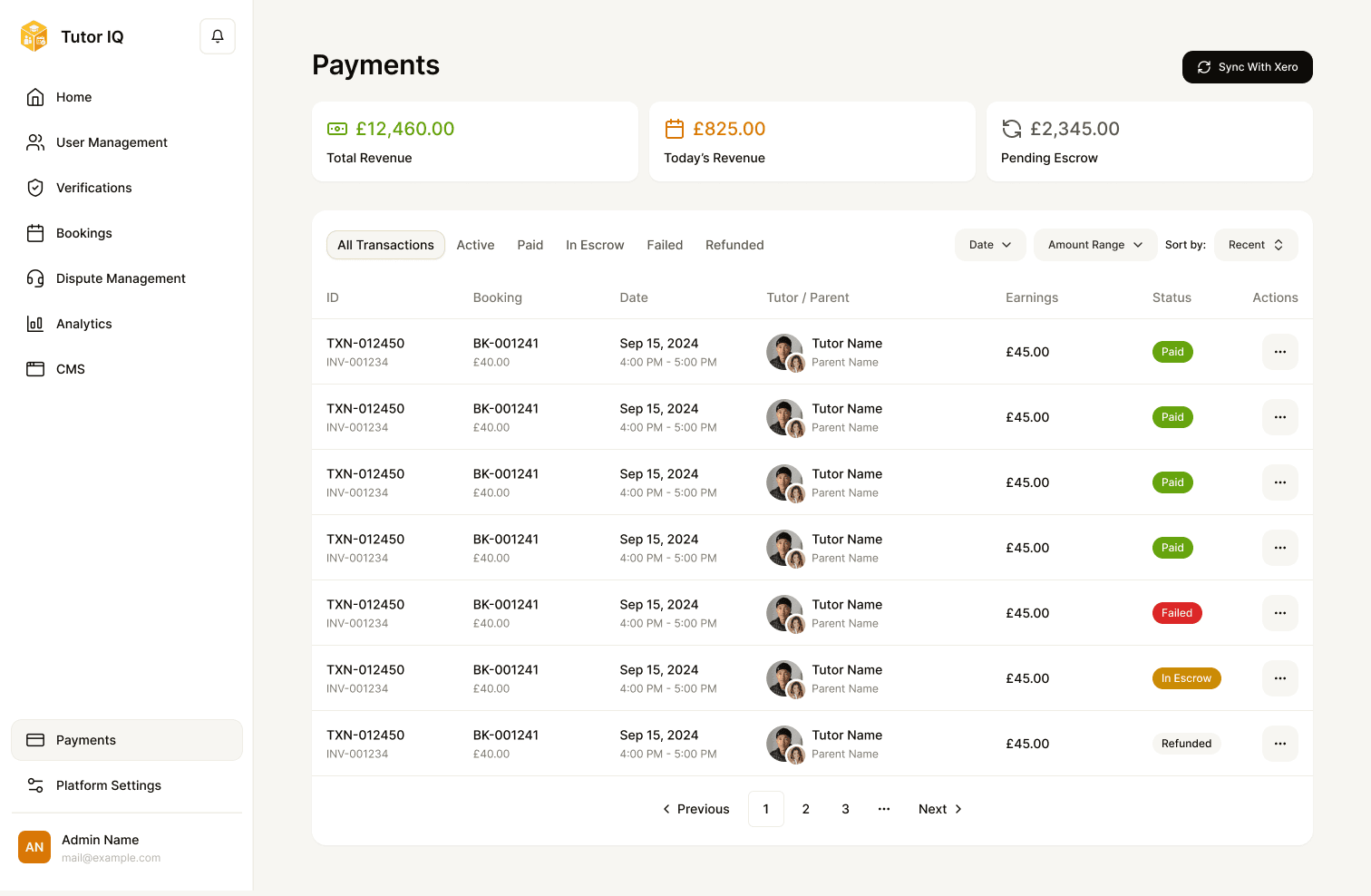This screenshot has width=1371, height=896.
Task: Click the In Escrow status badge
Action: point(1186,678)
